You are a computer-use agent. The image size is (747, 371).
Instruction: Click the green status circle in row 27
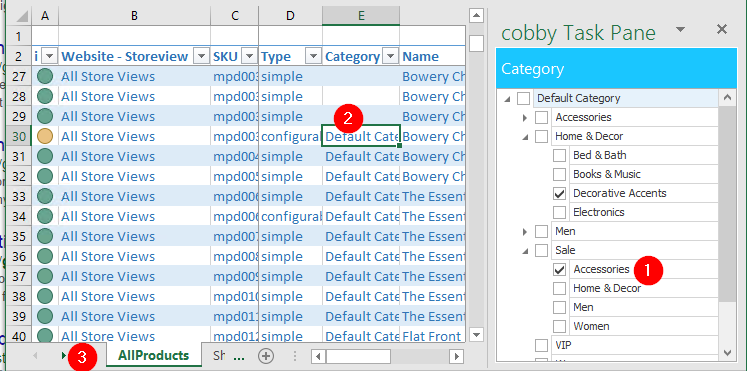click(45, 77)
